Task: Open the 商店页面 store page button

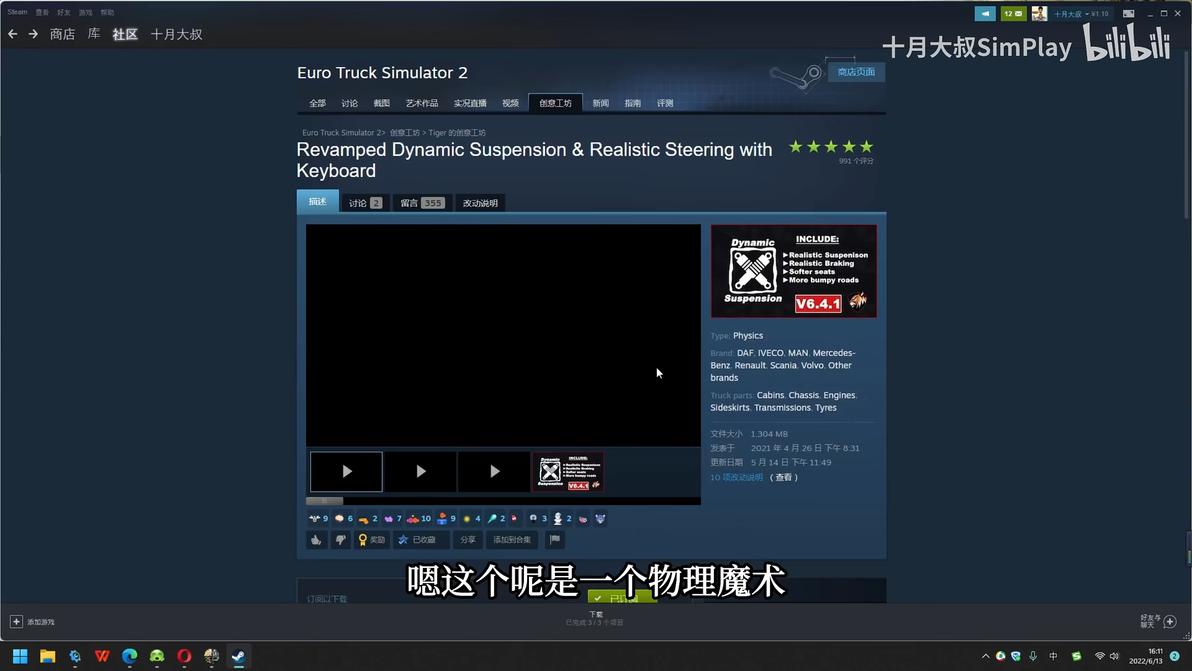Action: (x=856, y=72)
